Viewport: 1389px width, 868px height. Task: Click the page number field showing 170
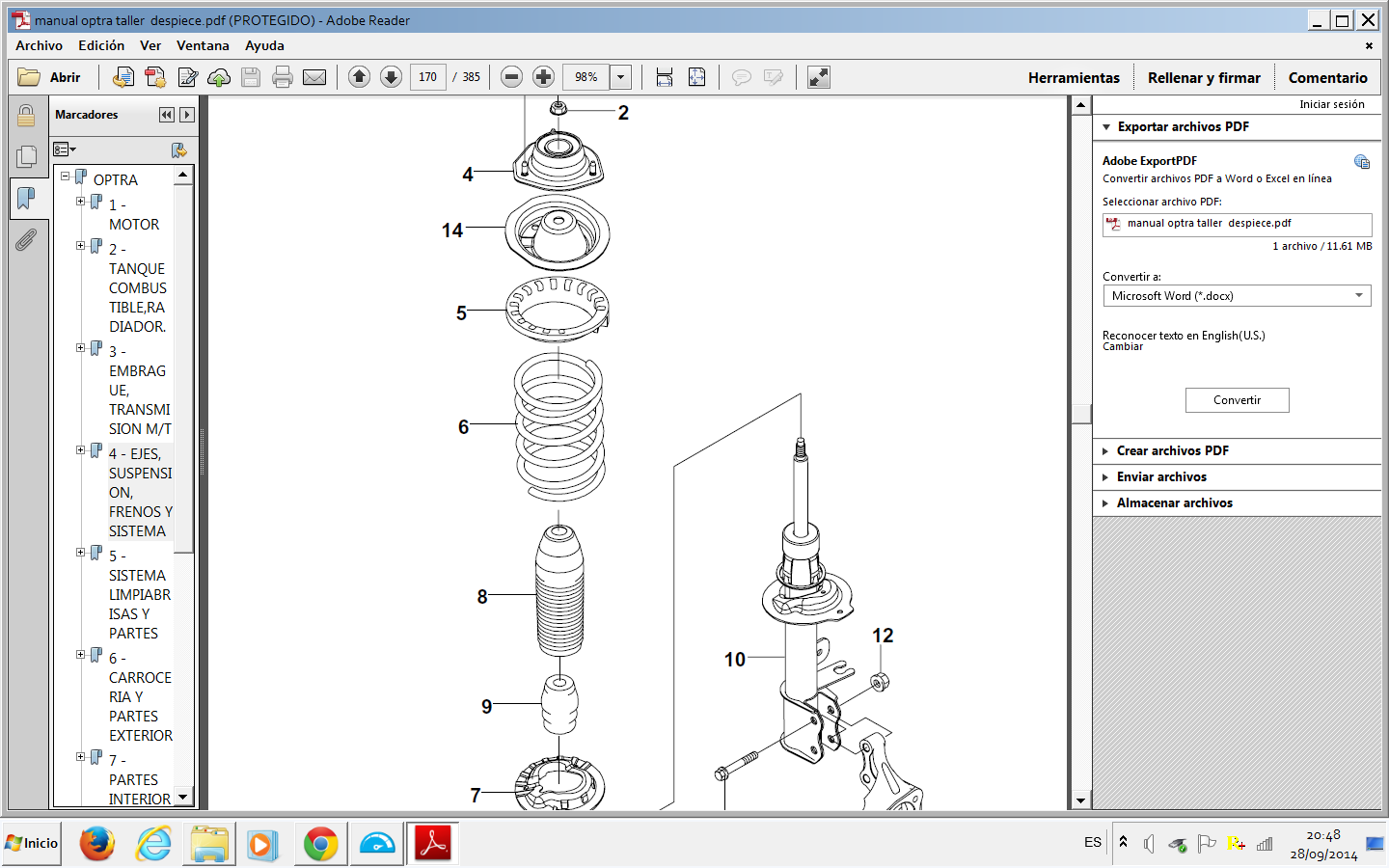pos(428,77)
